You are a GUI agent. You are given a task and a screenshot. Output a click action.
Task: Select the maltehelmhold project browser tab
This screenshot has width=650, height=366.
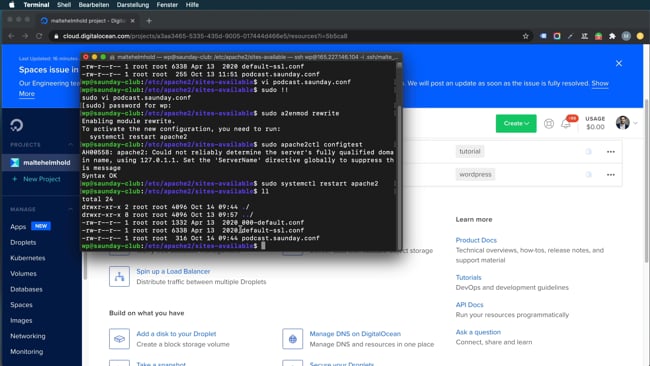(x=87, y=21)
